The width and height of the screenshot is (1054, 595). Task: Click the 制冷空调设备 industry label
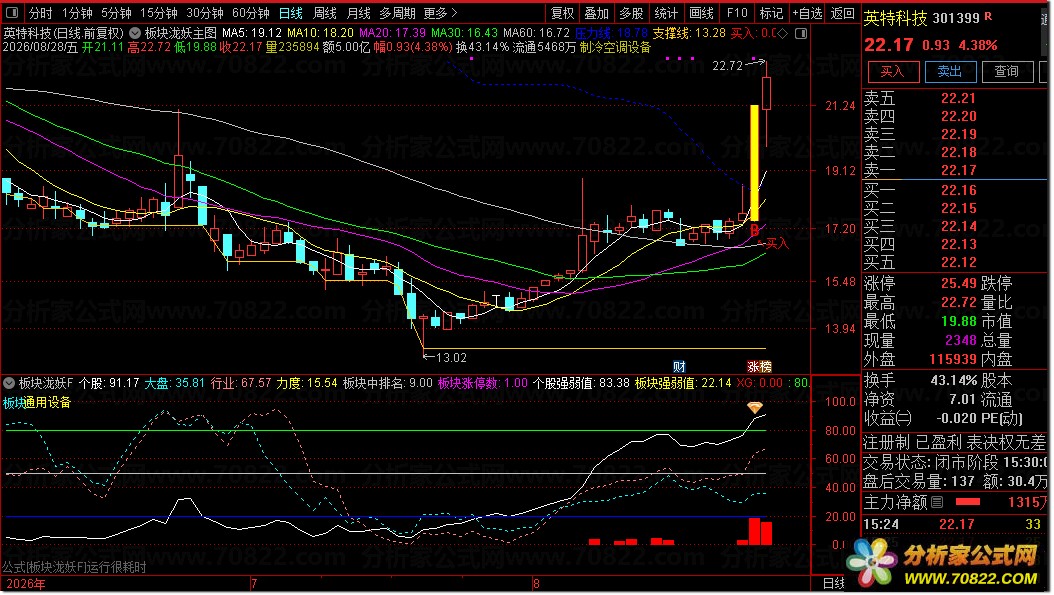[616, 48]
